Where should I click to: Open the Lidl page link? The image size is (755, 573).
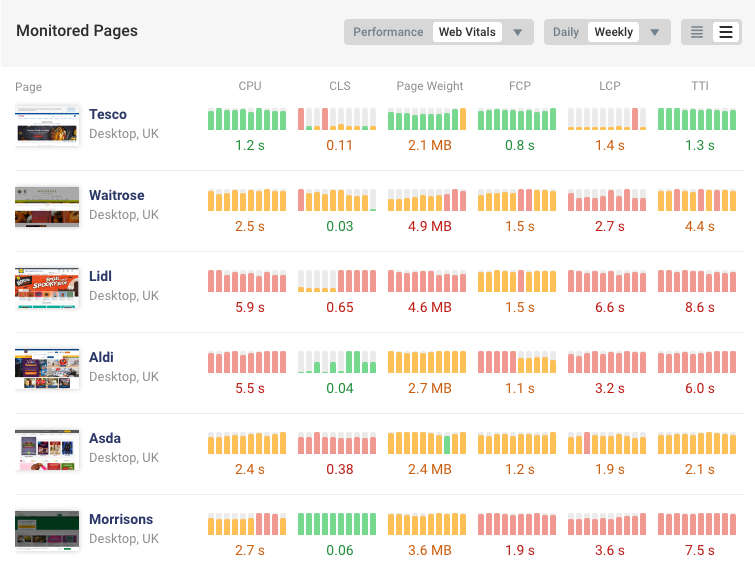(x=100, y=276)
